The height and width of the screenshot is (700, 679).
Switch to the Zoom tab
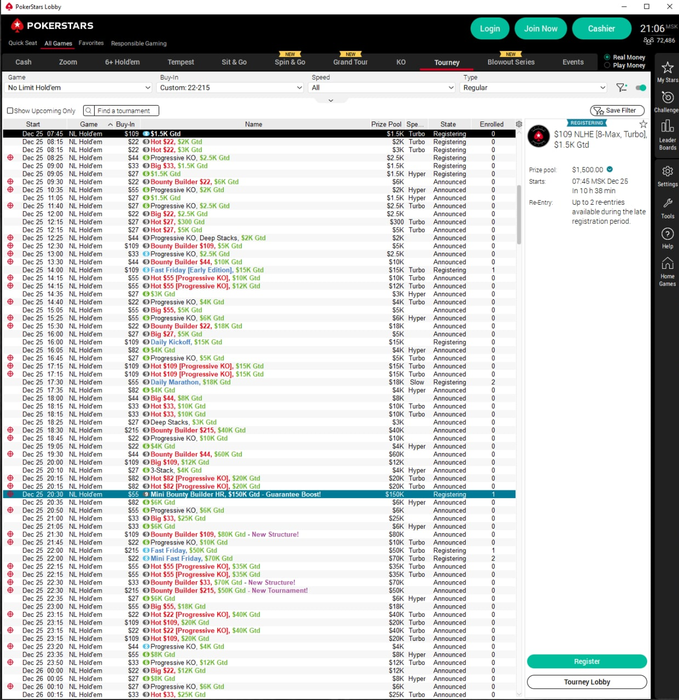pyautogui.click(x=68, y=62)
